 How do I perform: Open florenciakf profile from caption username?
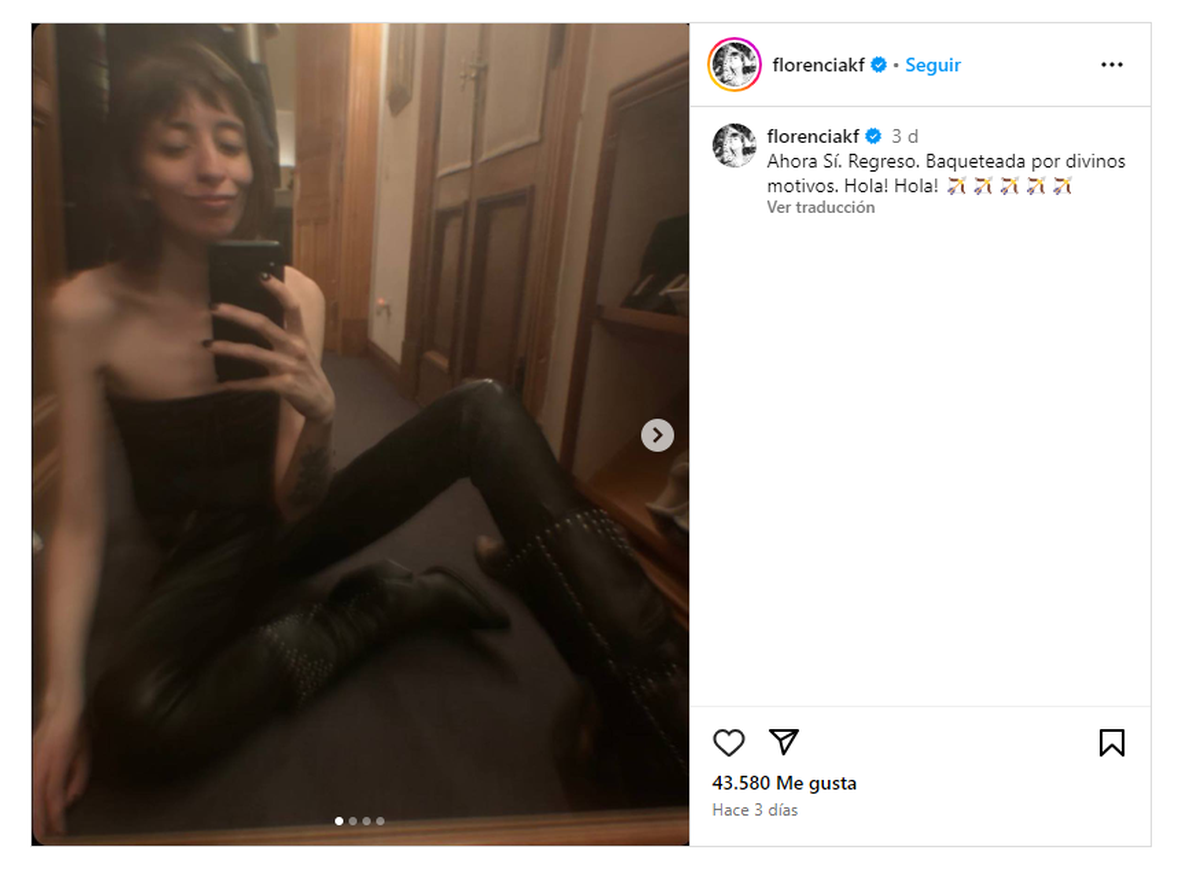pos(813,136)
